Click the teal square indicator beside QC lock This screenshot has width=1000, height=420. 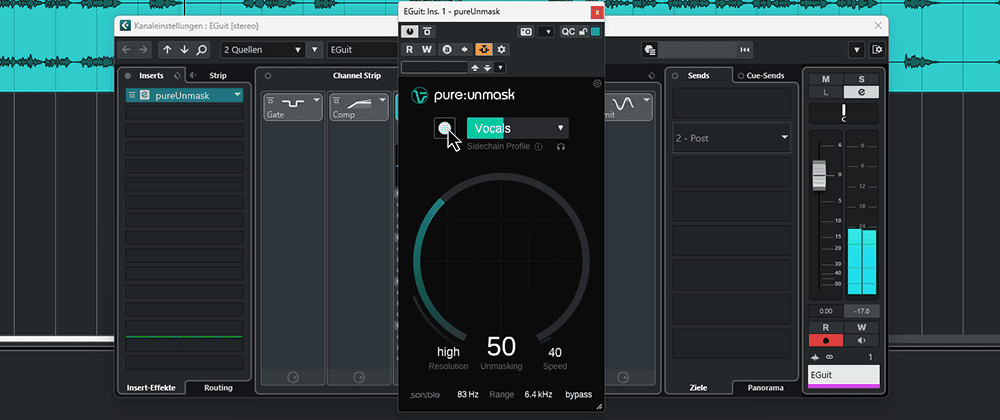pyautogui.click(x=596, y=32)
